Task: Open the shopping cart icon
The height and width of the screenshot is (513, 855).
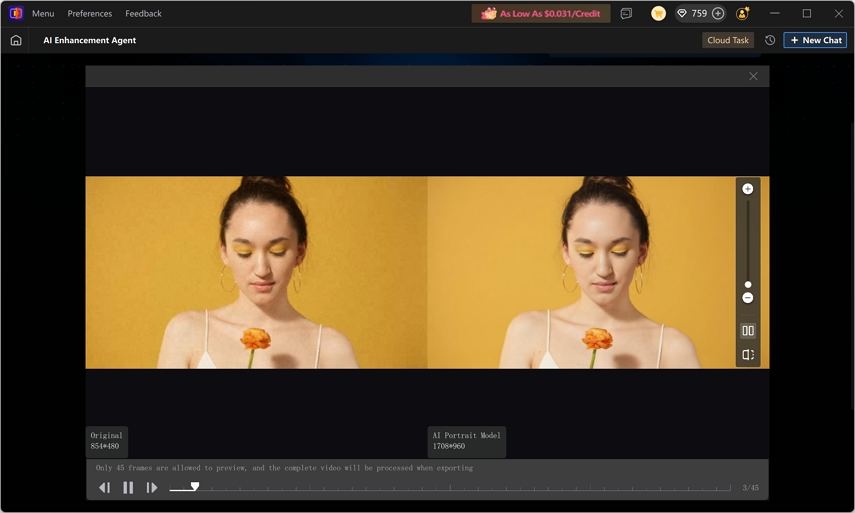Action: point(658,14)
